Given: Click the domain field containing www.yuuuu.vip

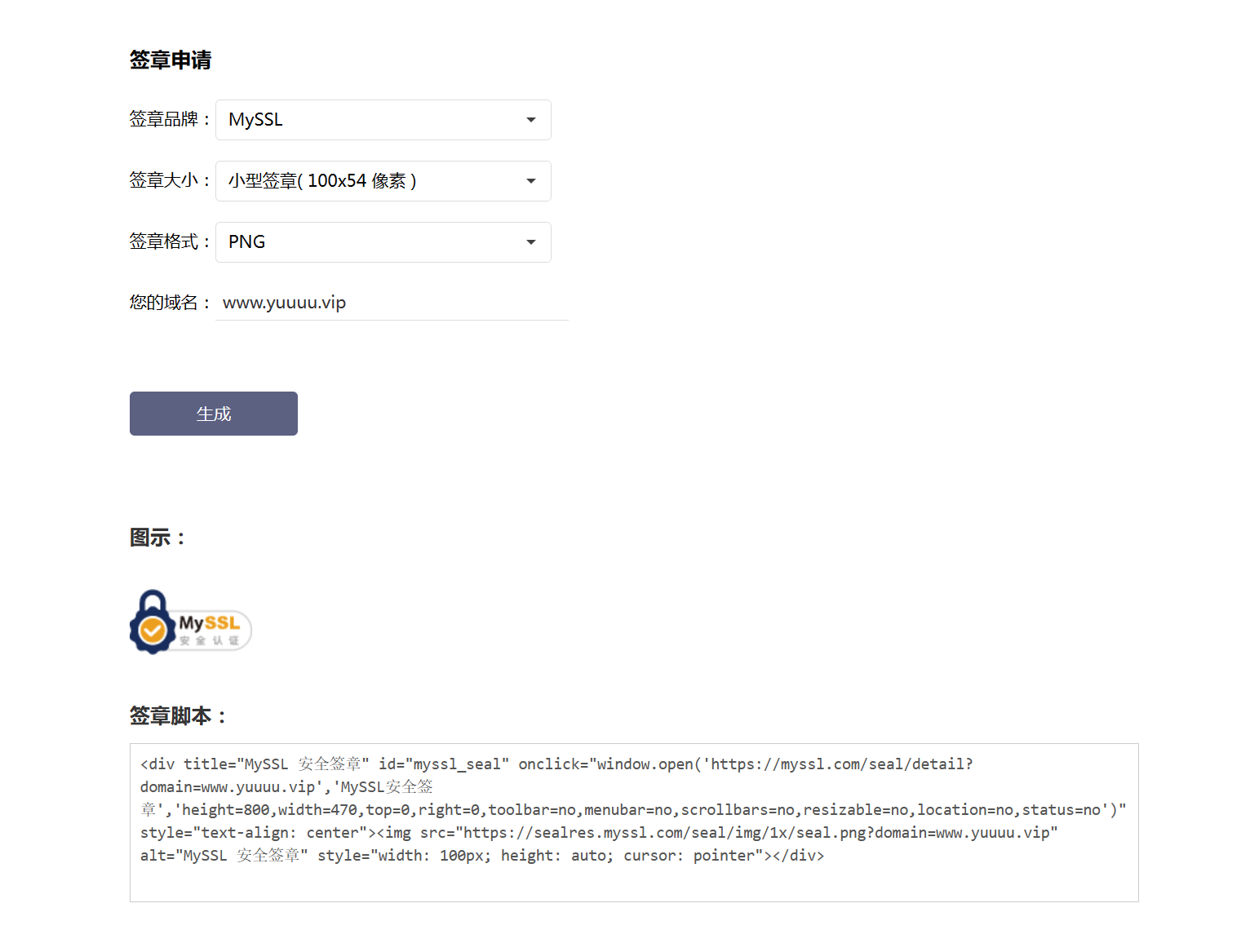Looking at the screenshot, I should point(392,303).
